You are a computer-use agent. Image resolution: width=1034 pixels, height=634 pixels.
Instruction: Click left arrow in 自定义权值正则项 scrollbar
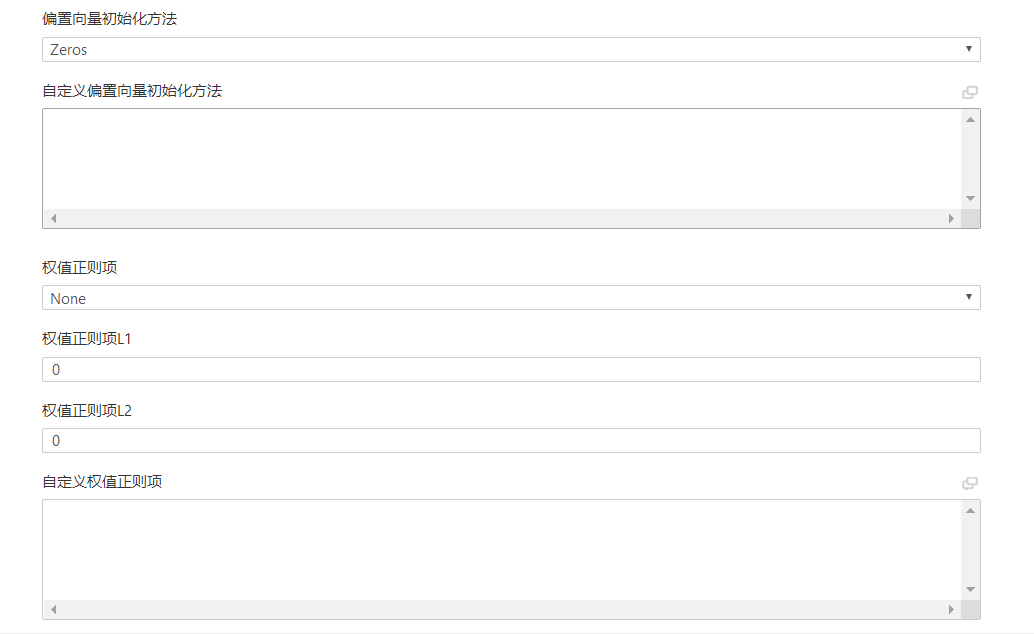coord(53,610)
